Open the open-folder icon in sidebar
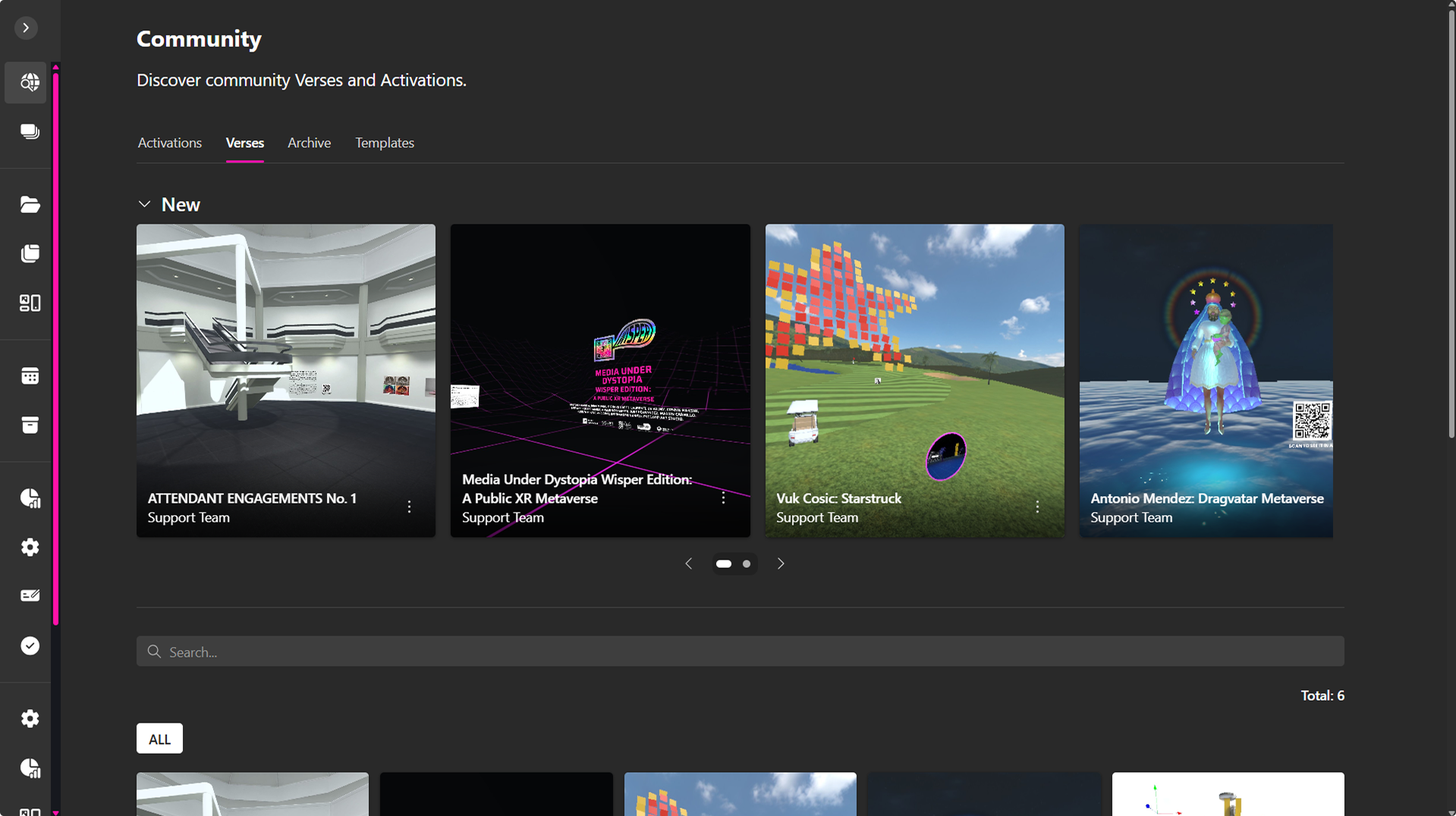 click(x=29, y=204)
